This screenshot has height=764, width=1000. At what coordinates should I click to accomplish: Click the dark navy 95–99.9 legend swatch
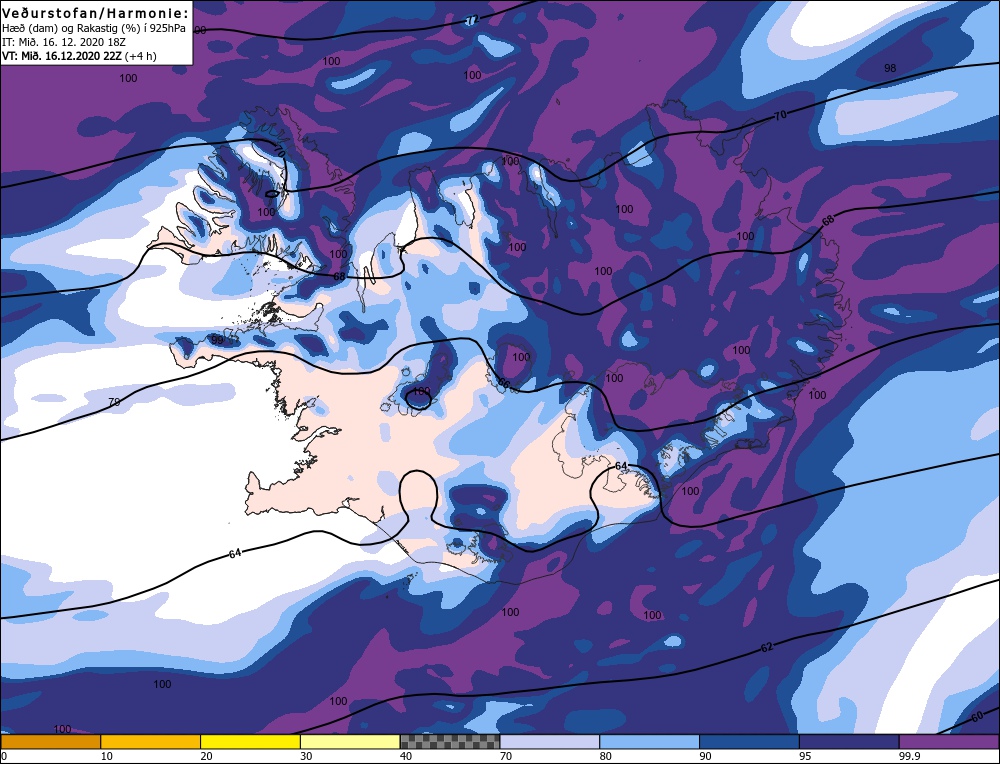pos(849,741)
